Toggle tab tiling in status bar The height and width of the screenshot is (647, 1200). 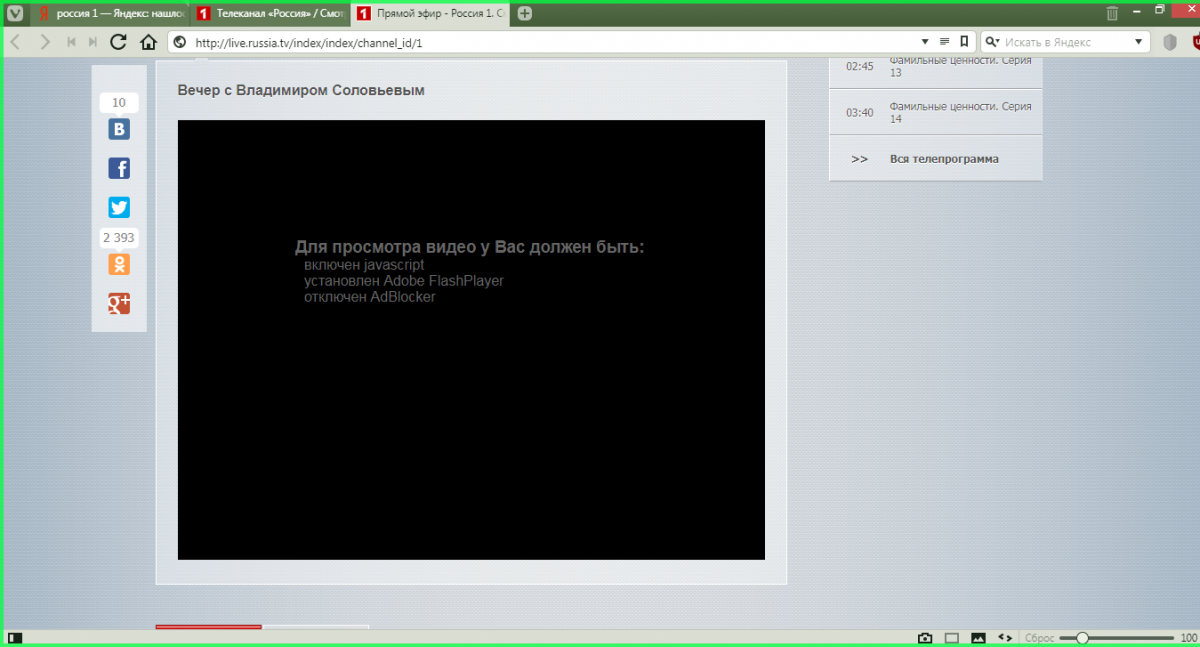[952, 638]
